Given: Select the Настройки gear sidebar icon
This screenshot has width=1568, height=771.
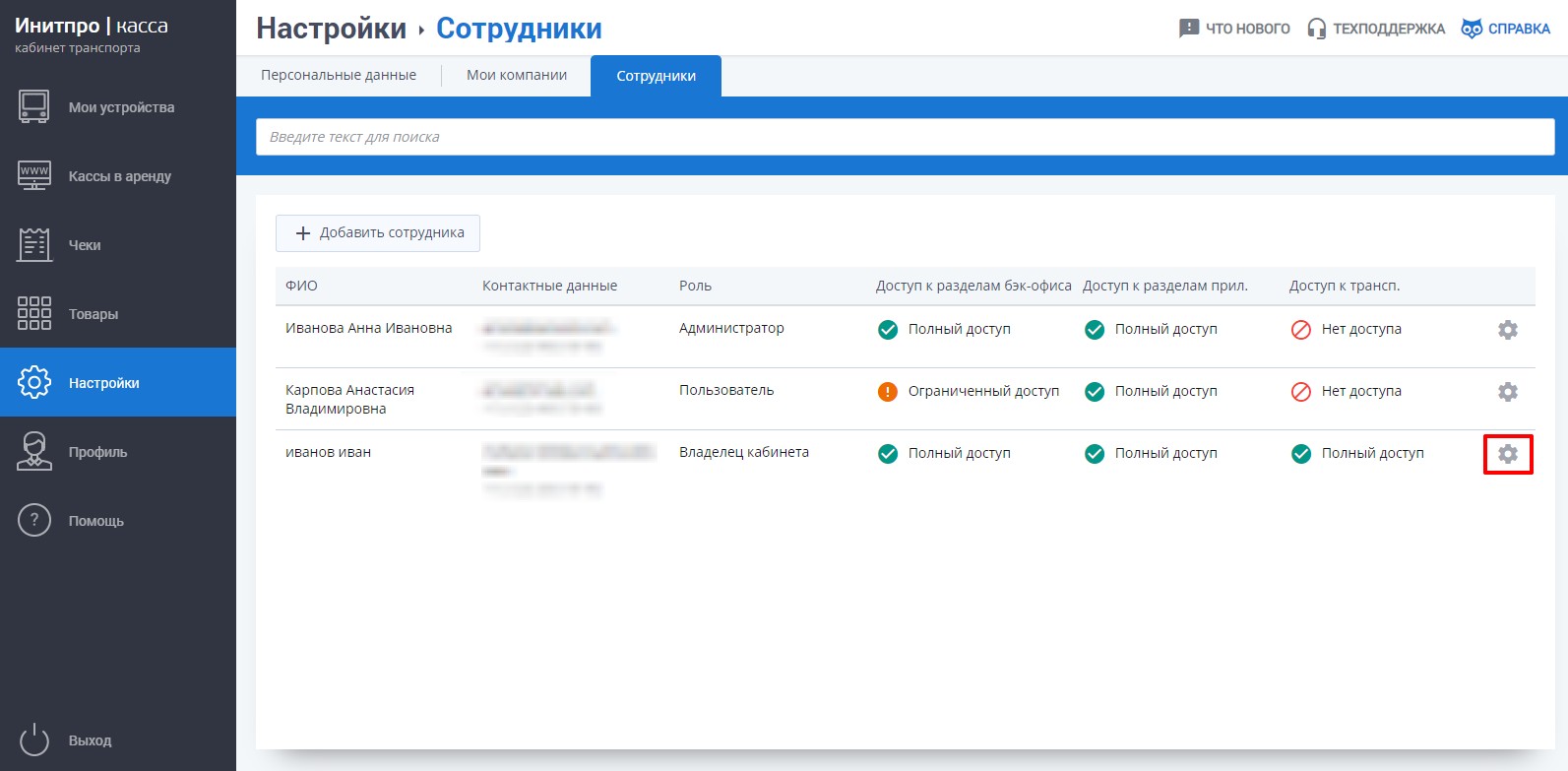Looking at the screenshot, I should tap(34, 382).
